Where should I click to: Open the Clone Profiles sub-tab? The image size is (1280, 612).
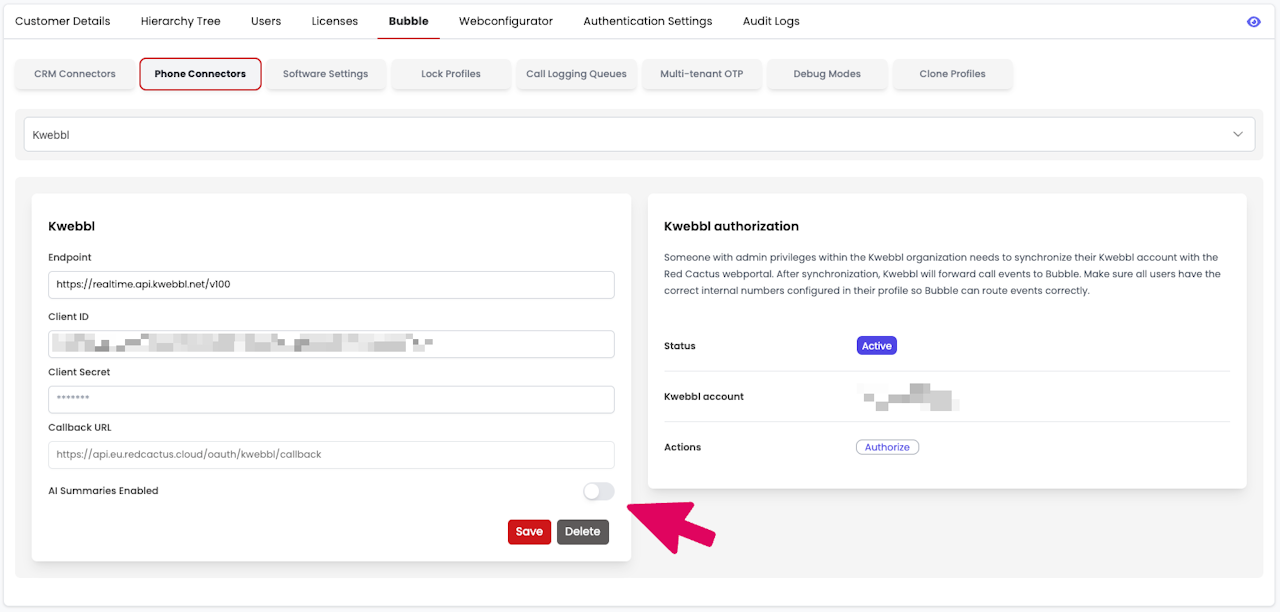pos(953,74)
